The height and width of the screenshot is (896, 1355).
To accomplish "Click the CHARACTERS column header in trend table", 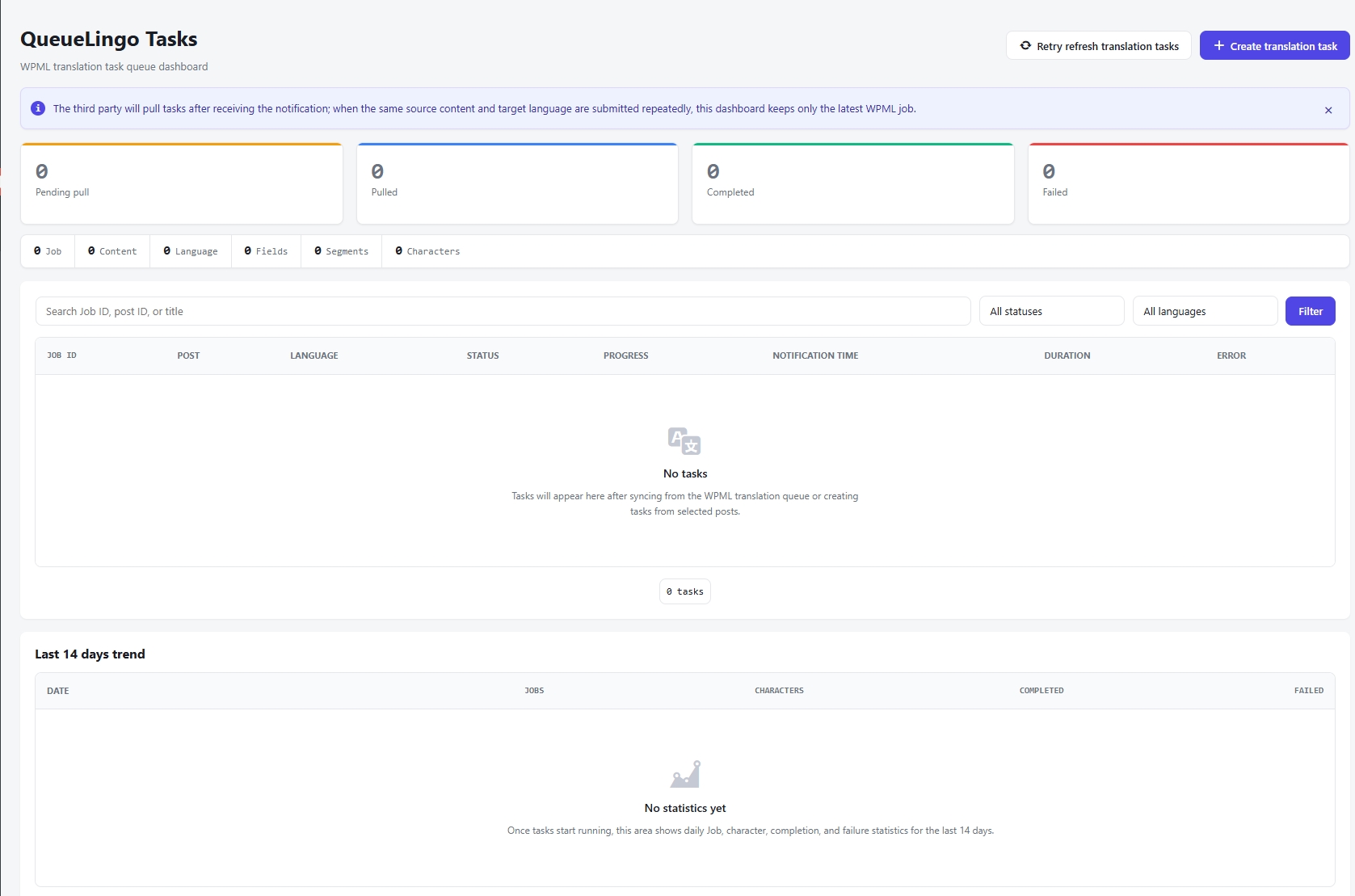I will click(779, 691).
